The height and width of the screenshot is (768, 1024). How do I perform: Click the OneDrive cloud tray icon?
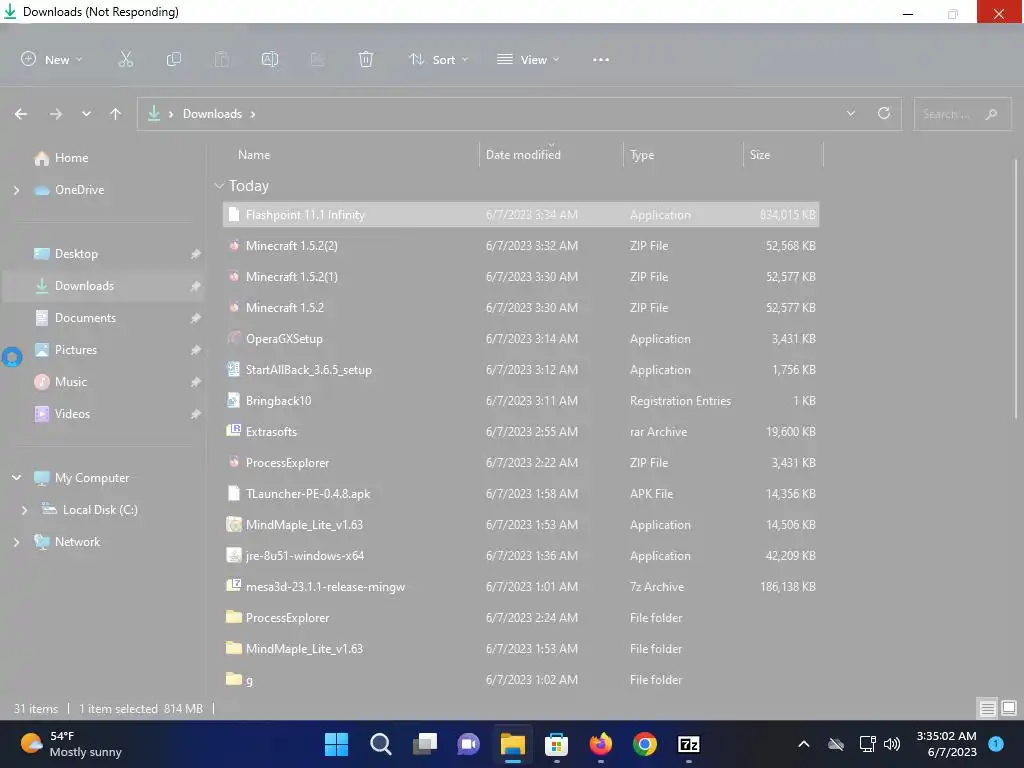836,744
